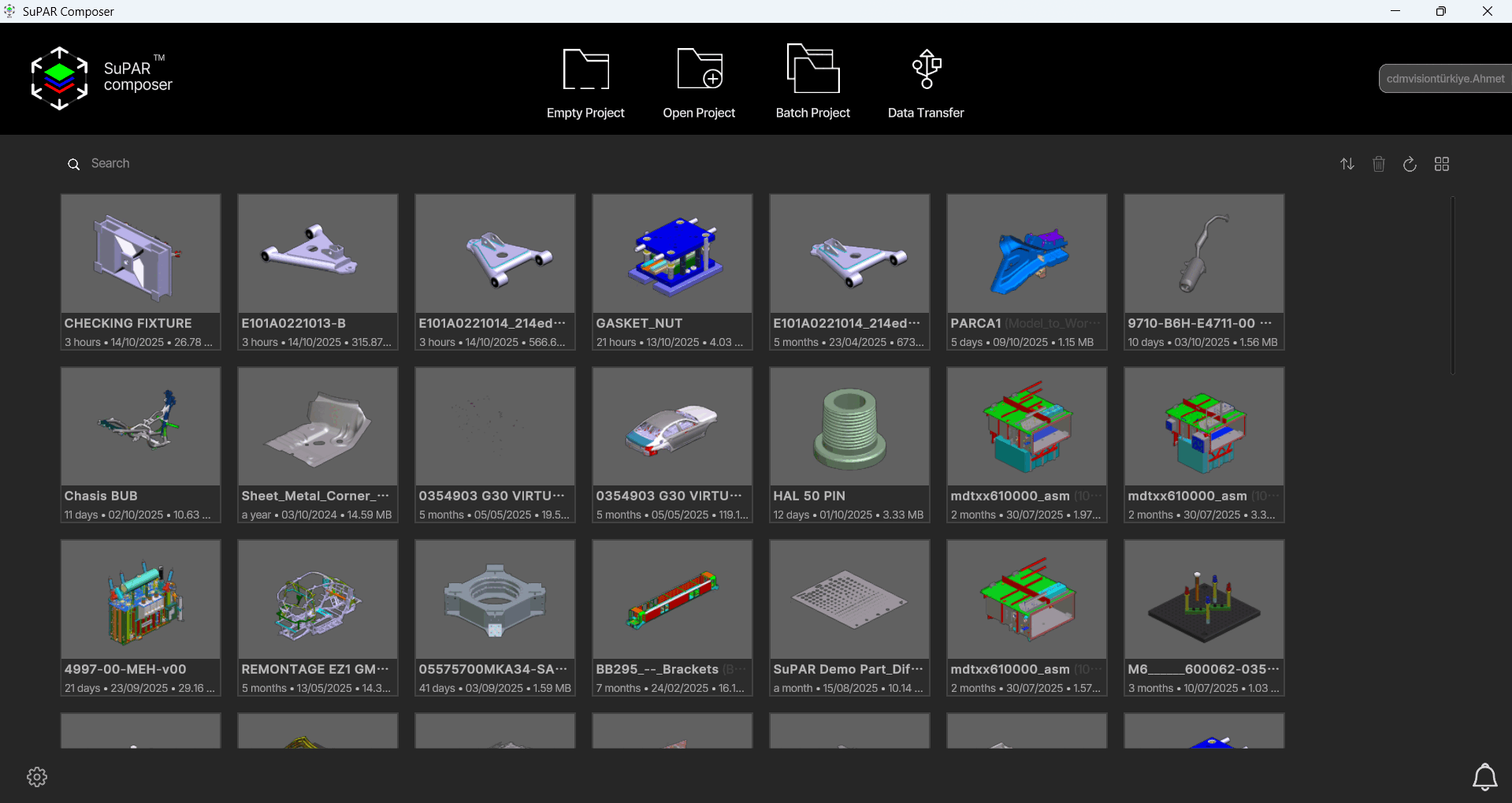Refresh the project list
The width and height of the screenshot is (1512, 803).
click(x=1410, y=164)
